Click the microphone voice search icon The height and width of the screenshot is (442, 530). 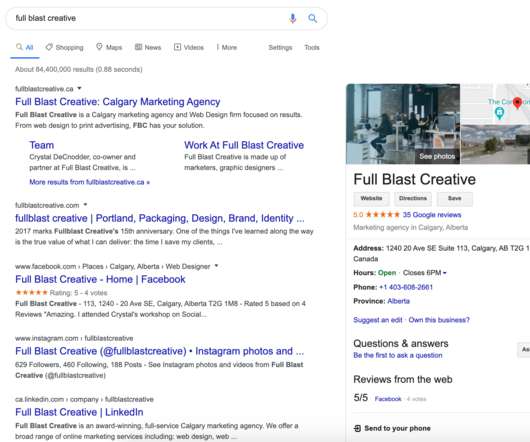[293, 18]
